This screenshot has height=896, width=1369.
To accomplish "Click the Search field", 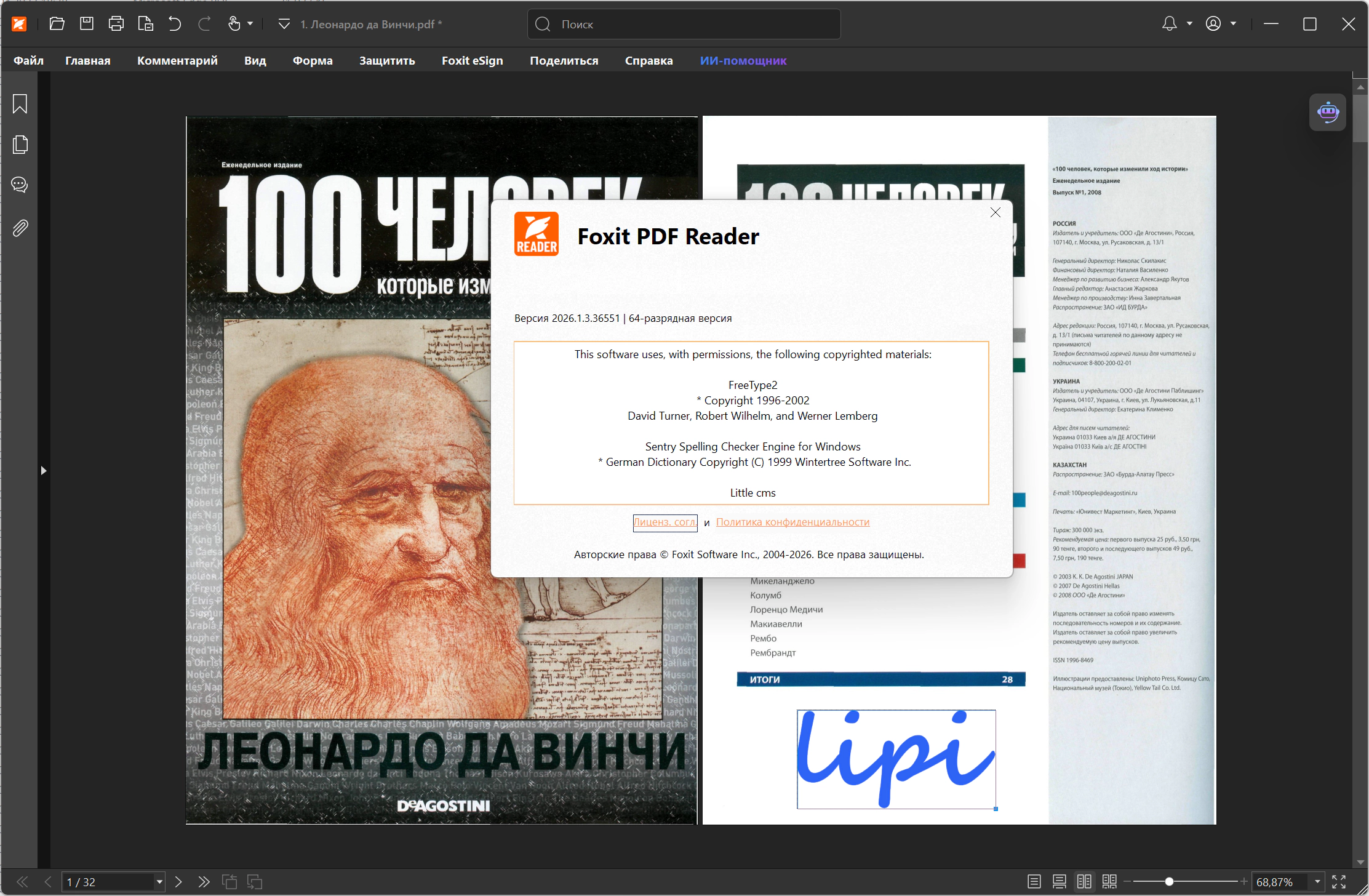I will [x=684, y=24].
